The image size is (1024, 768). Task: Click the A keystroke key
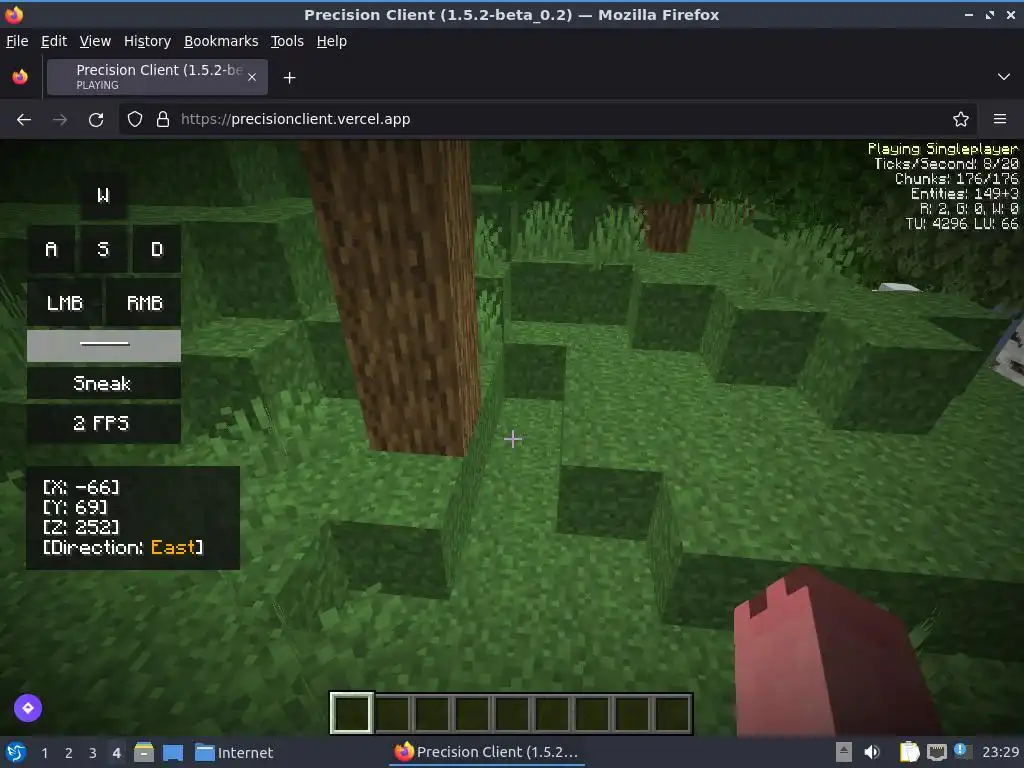(x=51, y=249)
